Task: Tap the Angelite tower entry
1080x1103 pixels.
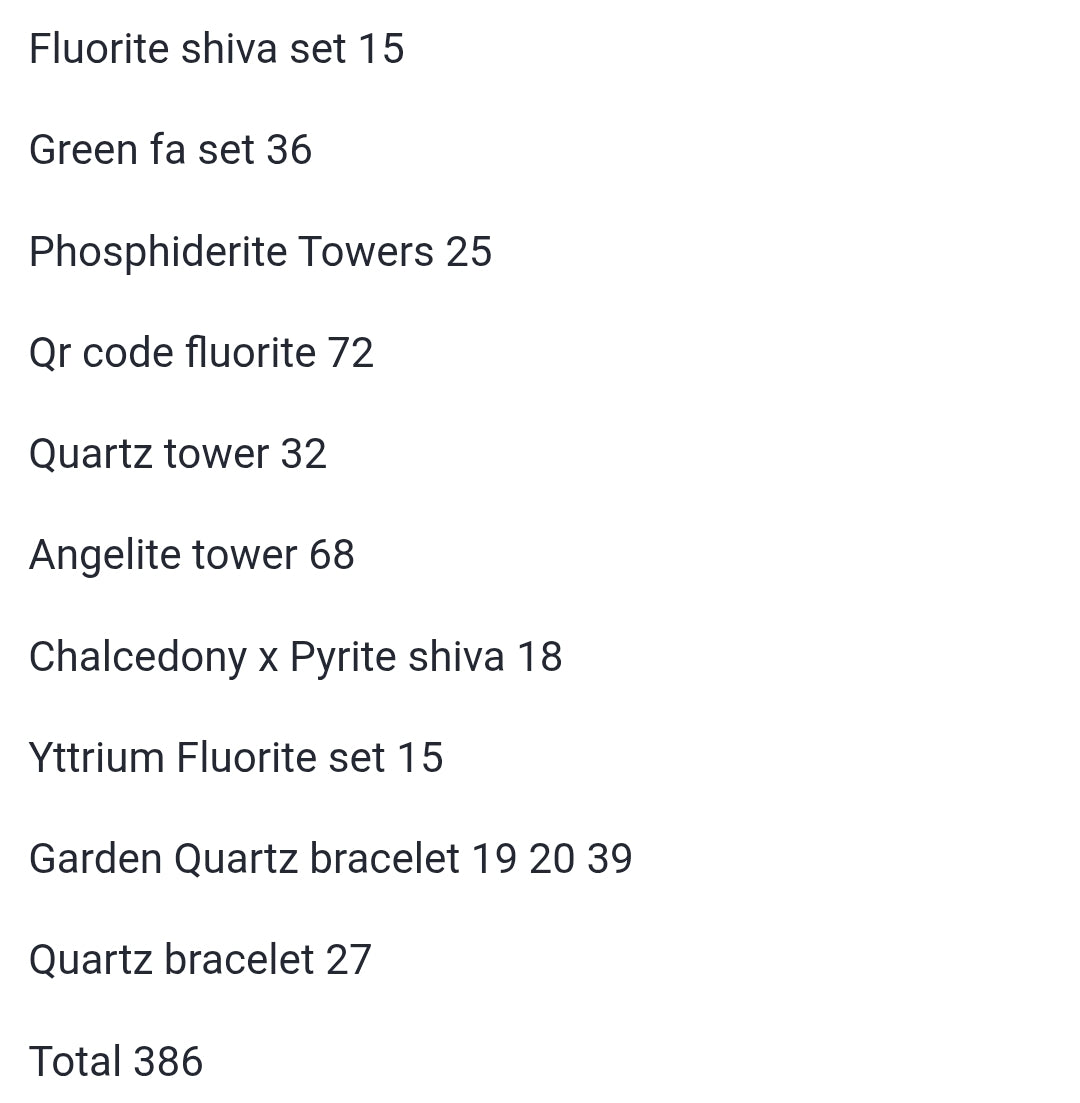Action: click(163, 555)
